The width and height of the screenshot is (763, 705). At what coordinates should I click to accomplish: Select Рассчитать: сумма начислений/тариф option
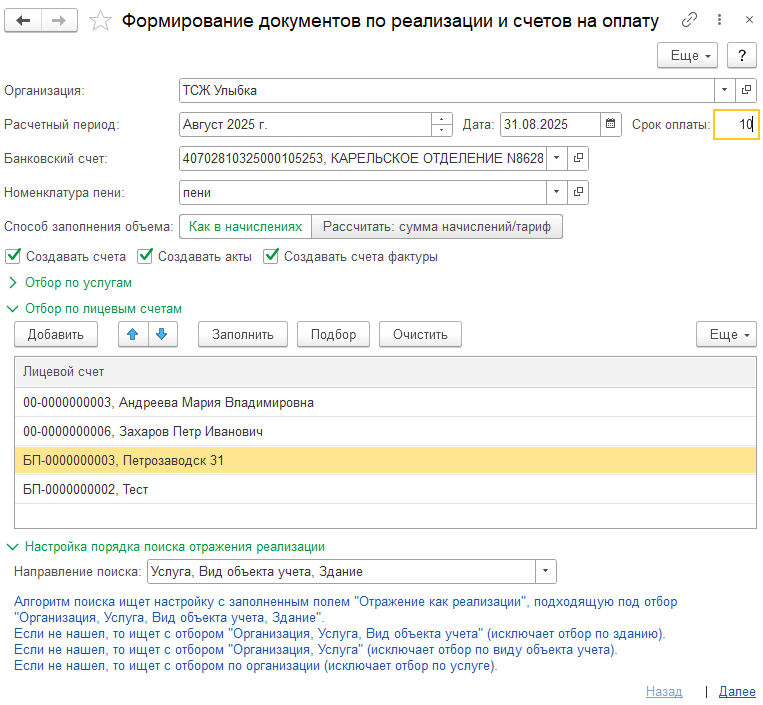pyautogui.click(x=436, y=227)
